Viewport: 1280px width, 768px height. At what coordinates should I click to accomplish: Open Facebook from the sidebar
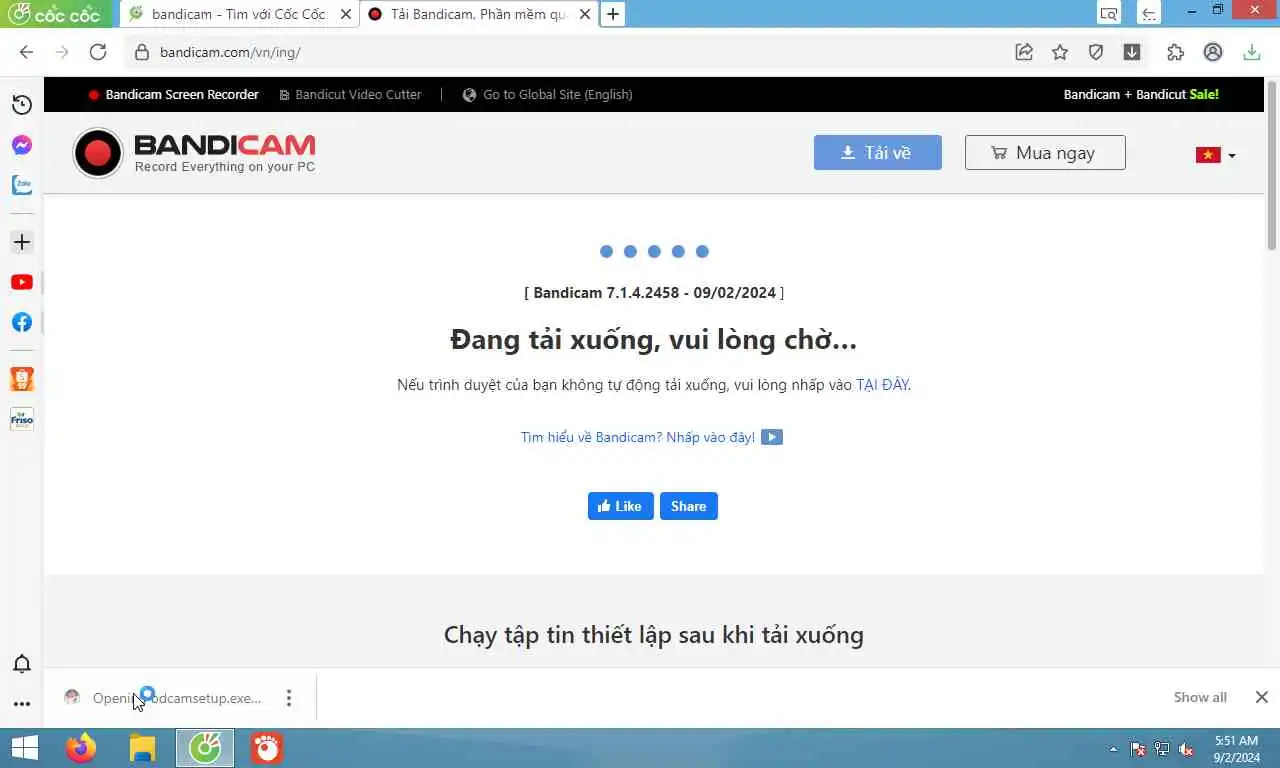(x=22, y=322)
